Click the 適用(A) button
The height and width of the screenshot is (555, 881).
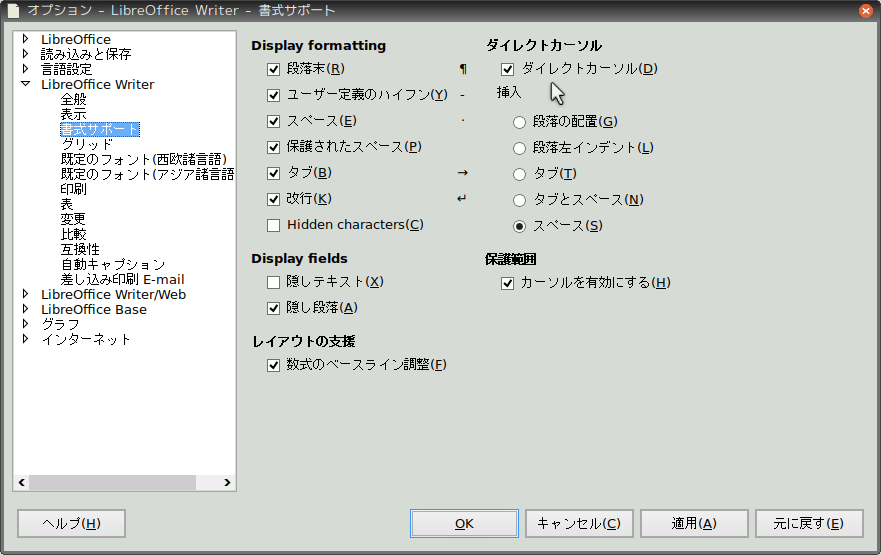[x=694, y=524]
